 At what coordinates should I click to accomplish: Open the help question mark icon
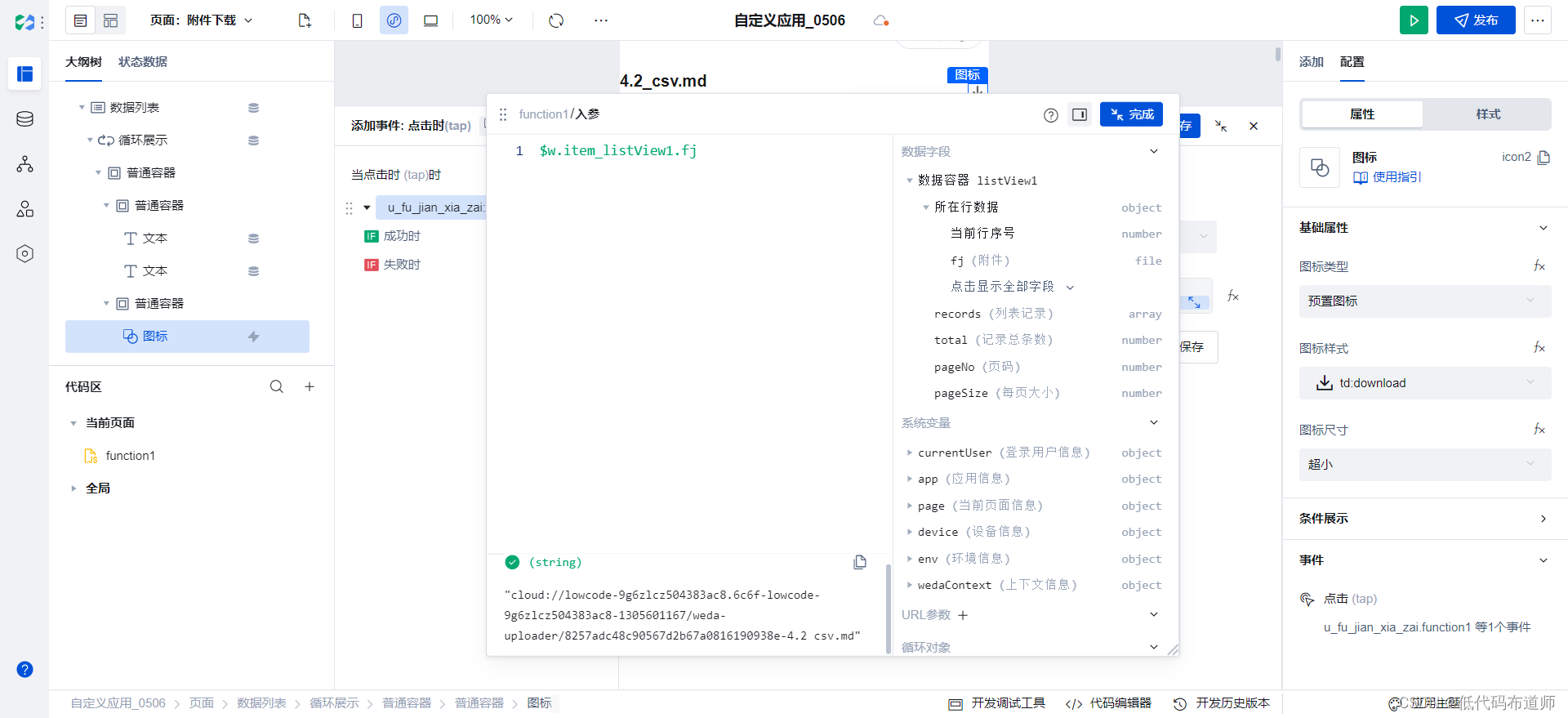point(24,670)
